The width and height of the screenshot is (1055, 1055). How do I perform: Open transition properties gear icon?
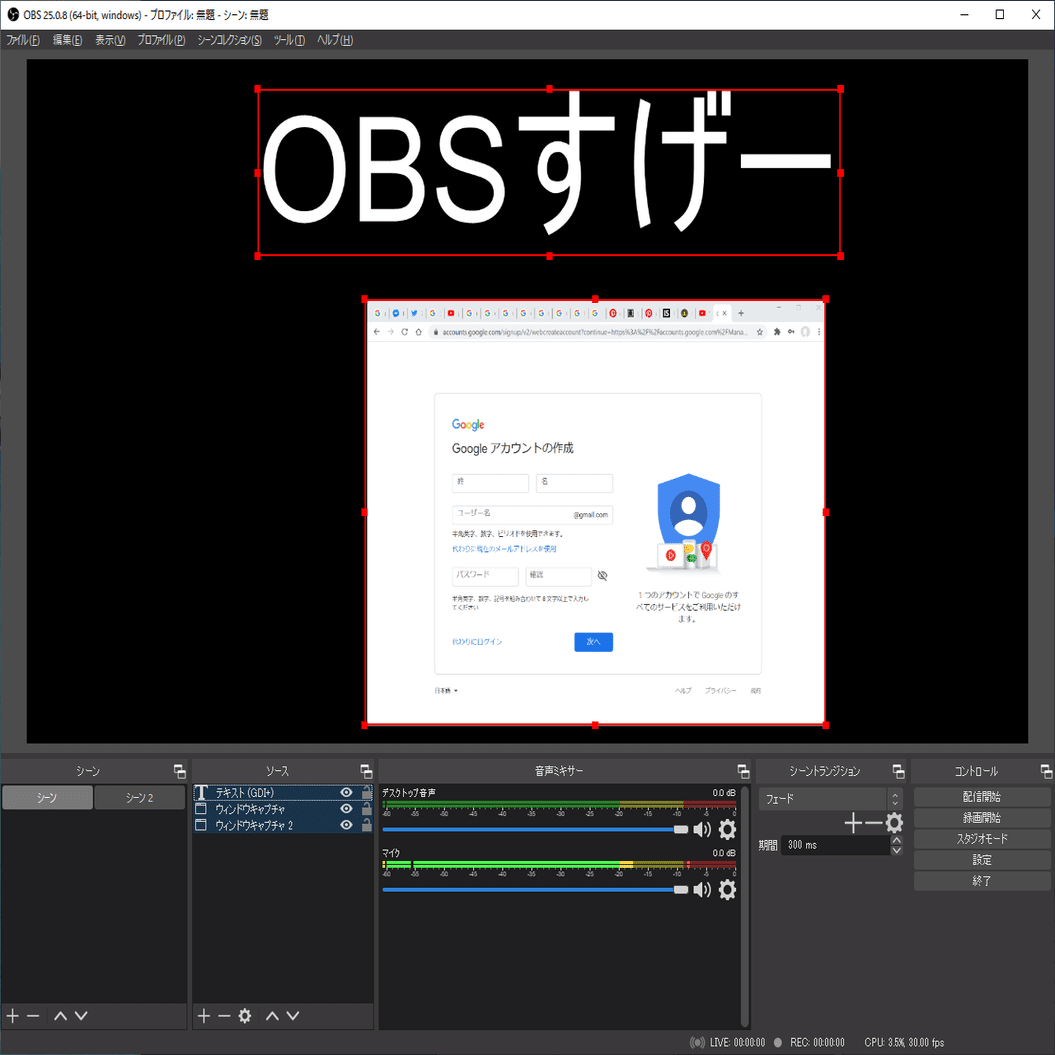tap(894, 823)
